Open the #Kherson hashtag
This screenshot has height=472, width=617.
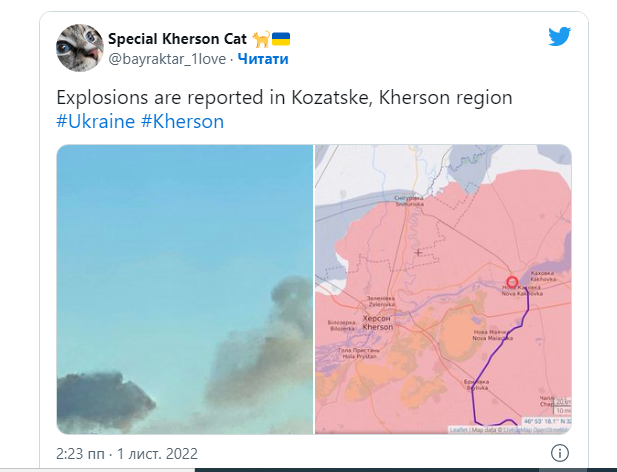point(182,122)
